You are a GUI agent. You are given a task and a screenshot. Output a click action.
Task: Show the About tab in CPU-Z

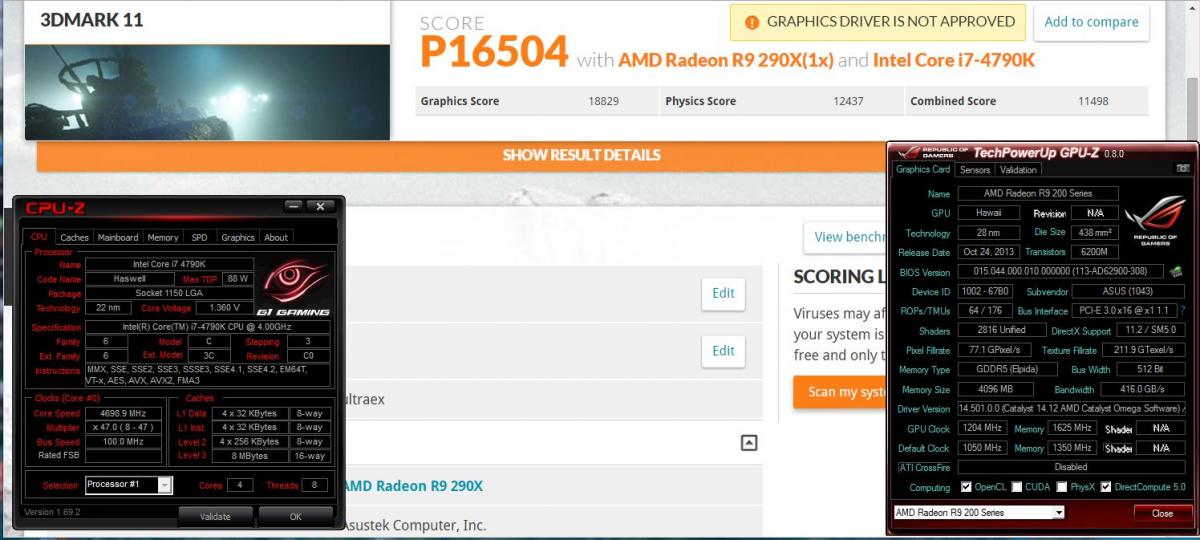[x=276, y=237]
